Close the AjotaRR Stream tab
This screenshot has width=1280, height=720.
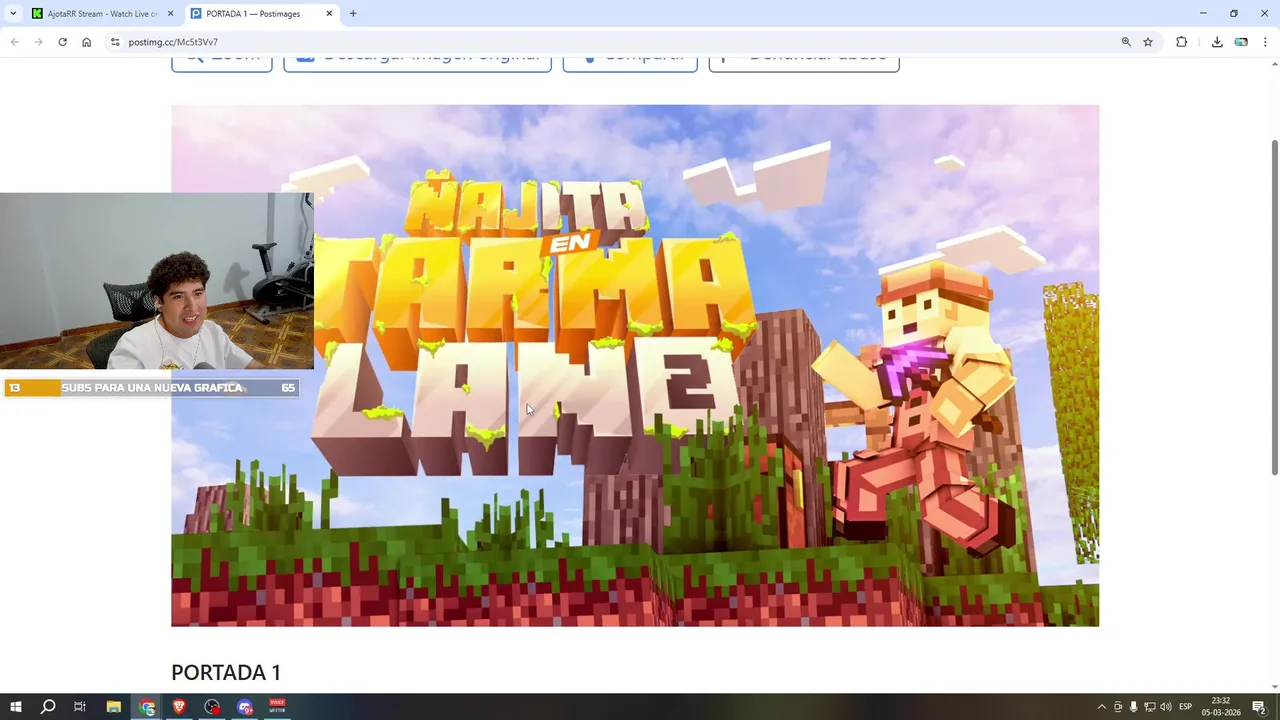[x=170, y=14]
